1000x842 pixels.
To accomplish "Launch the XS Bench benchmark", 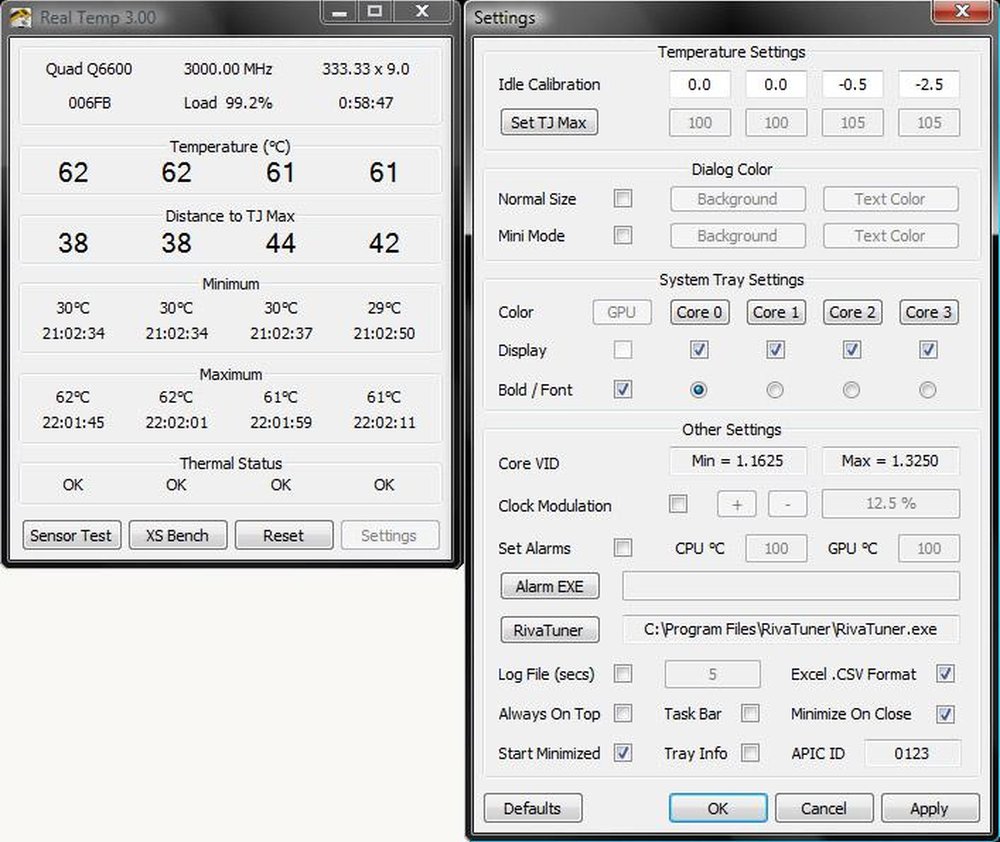I will [177, 535].
